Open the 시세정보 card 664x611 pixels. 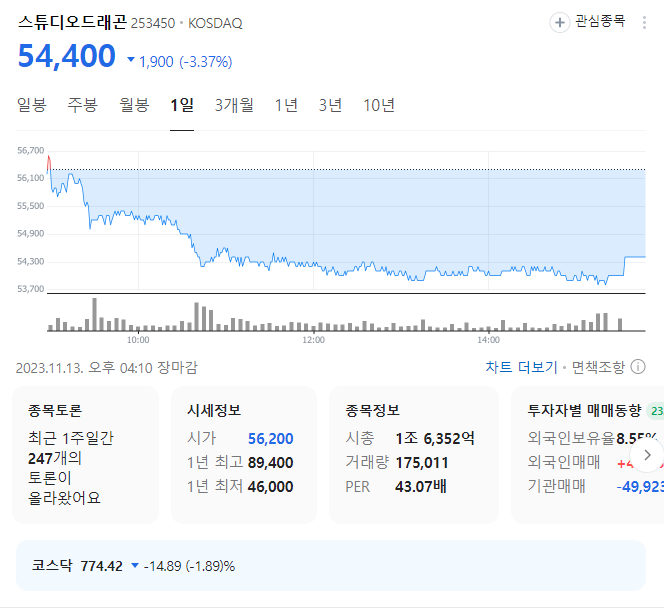pos(244,455)
